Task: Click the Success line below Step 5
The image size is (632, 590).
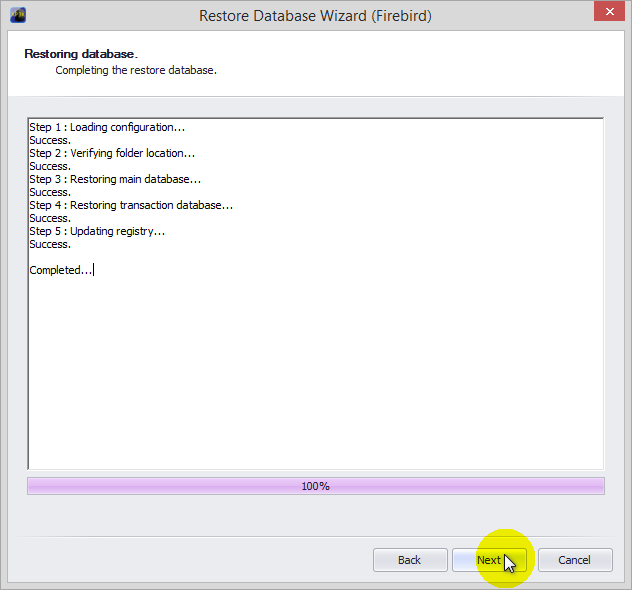Action: pyautogui.click(x=50, y=244)
